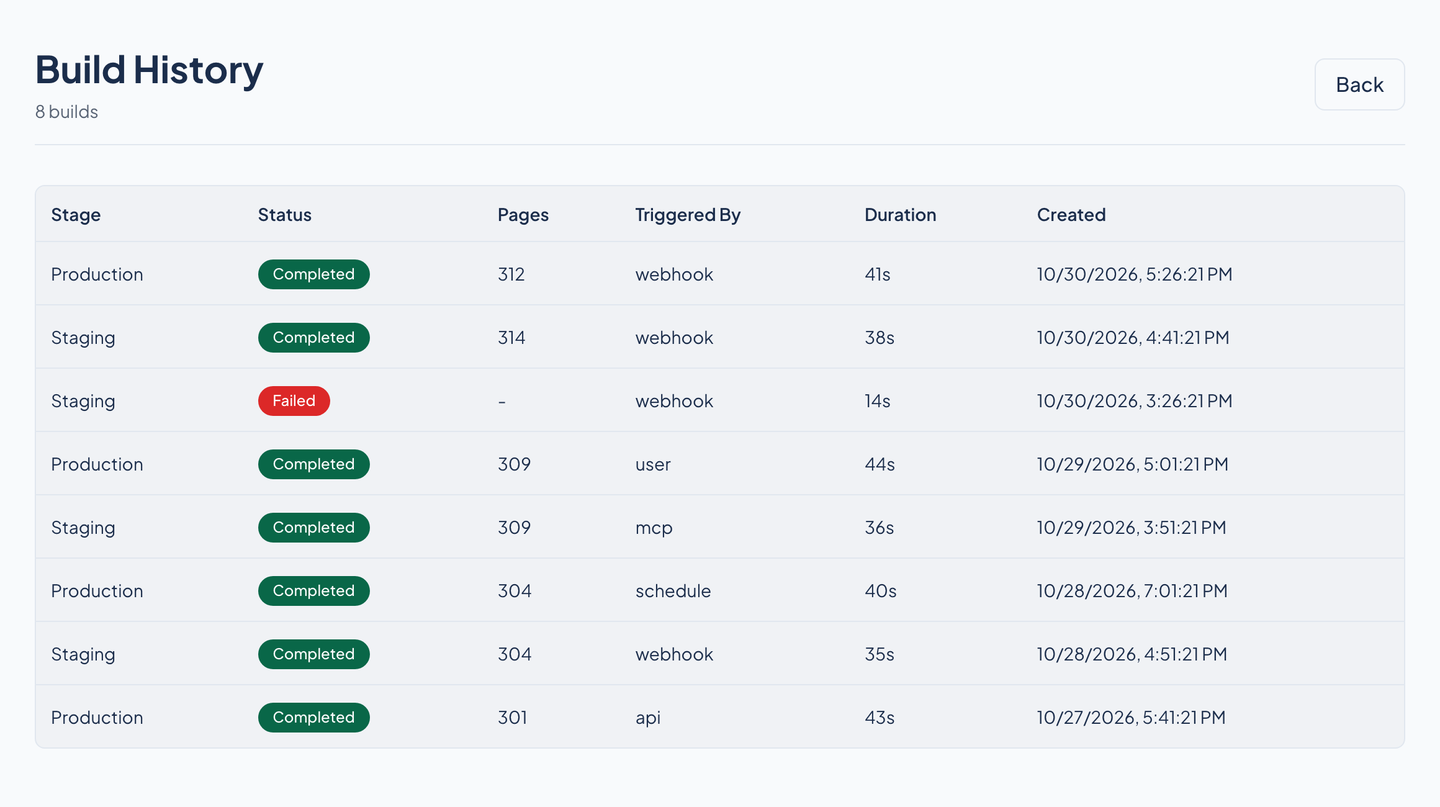Image resolution: width=1440 pixels, height=807 pixels.
Task: Click the "8 builds" count text
Action: [67, 112]
